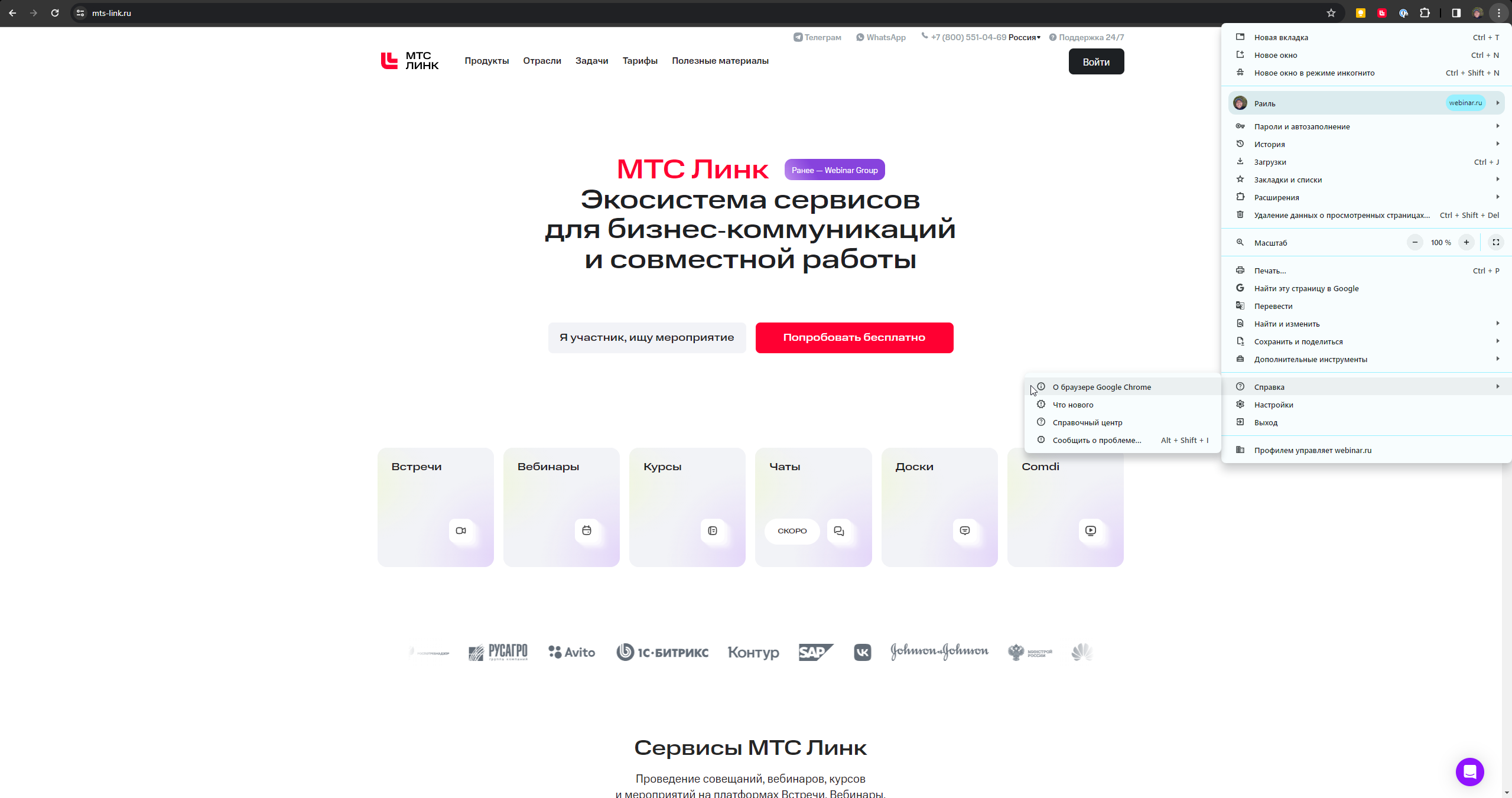This screenshot has width=1512, height=798.
Task: Click Попробовать бесплатно button
Action: pos(854,337)
